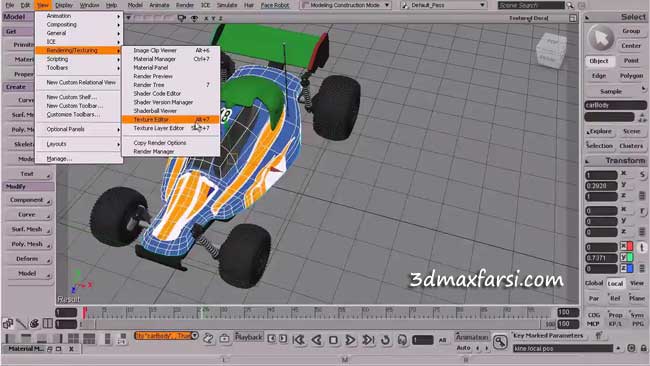Step to next frame
The width and height of the screenshot is (650, 366).
click(x=283, y=339)
